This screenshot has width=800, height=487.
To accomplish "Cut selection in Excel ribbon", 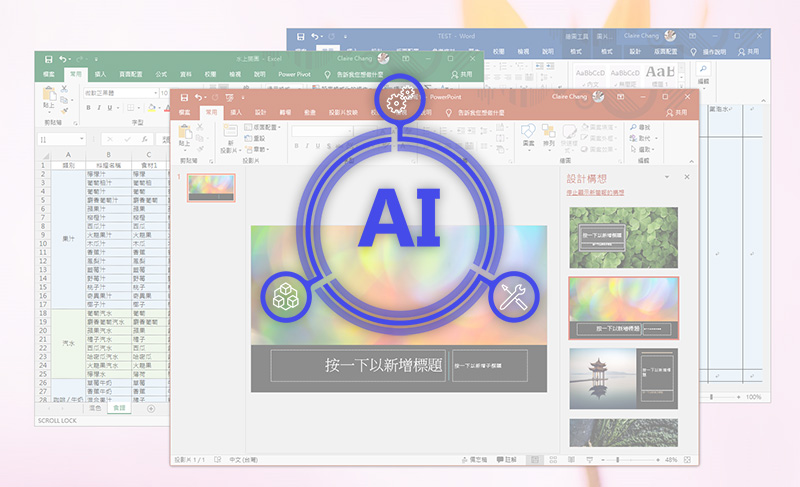I will coord(64,89).
